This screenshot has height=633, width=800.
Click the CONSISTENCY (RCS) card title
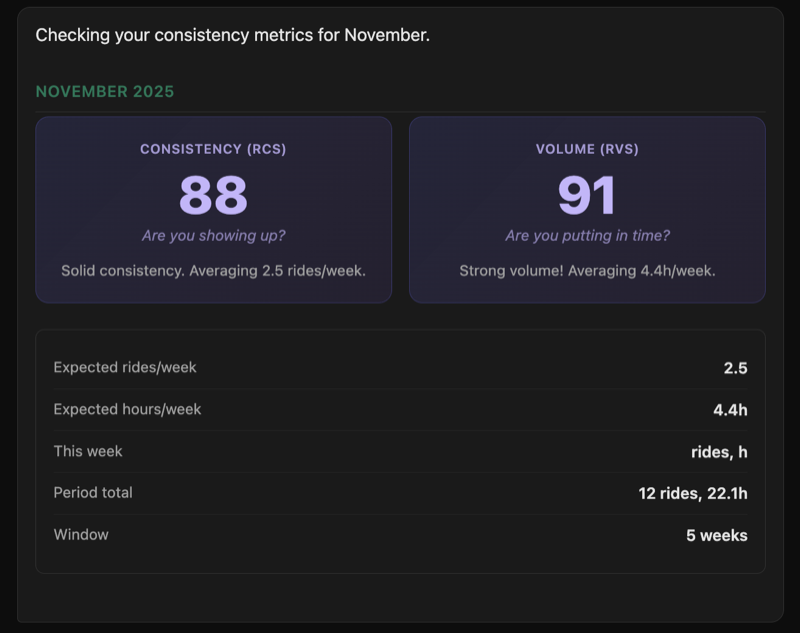(213, 149)
